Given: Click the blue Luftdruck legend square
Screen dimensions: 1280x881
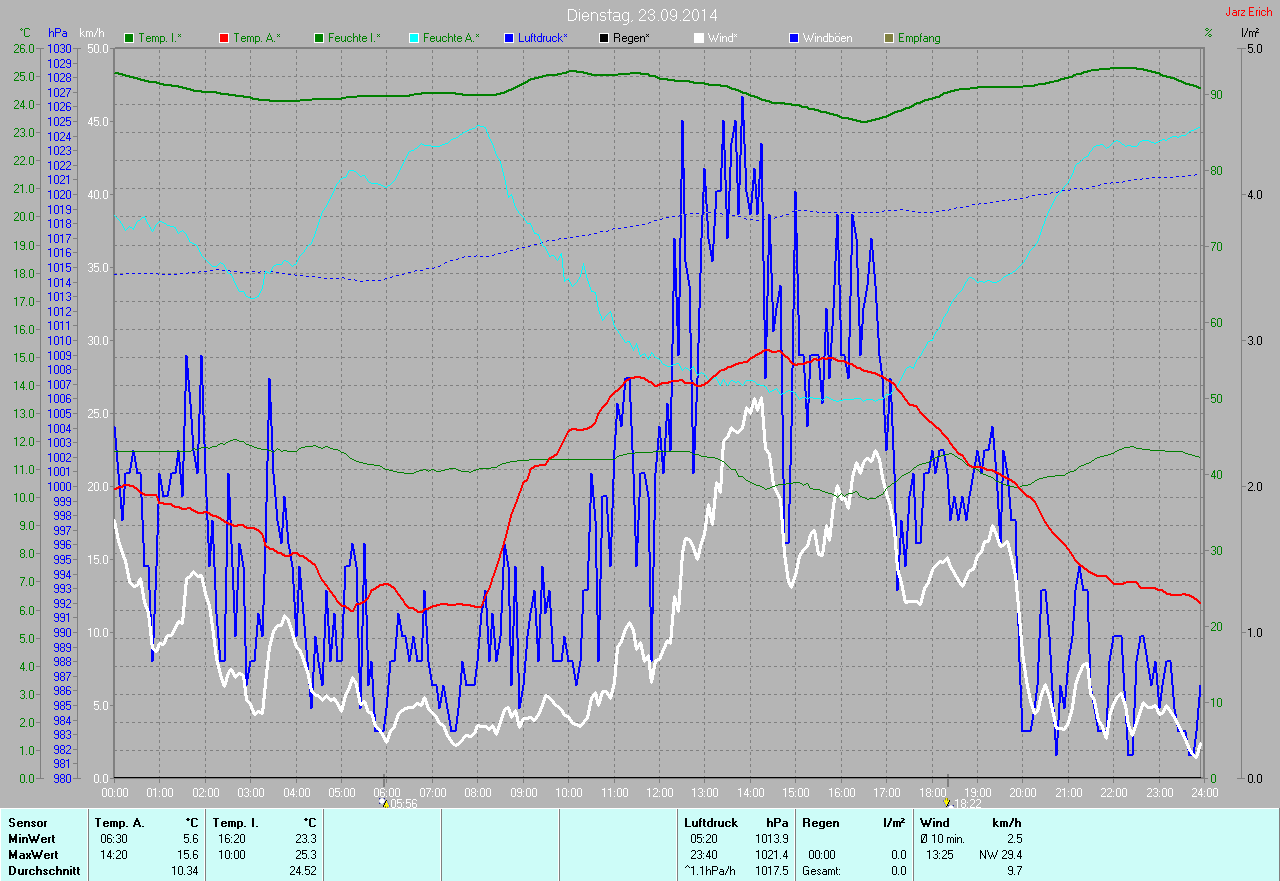Looking at the screenshot, I should 509,38.
